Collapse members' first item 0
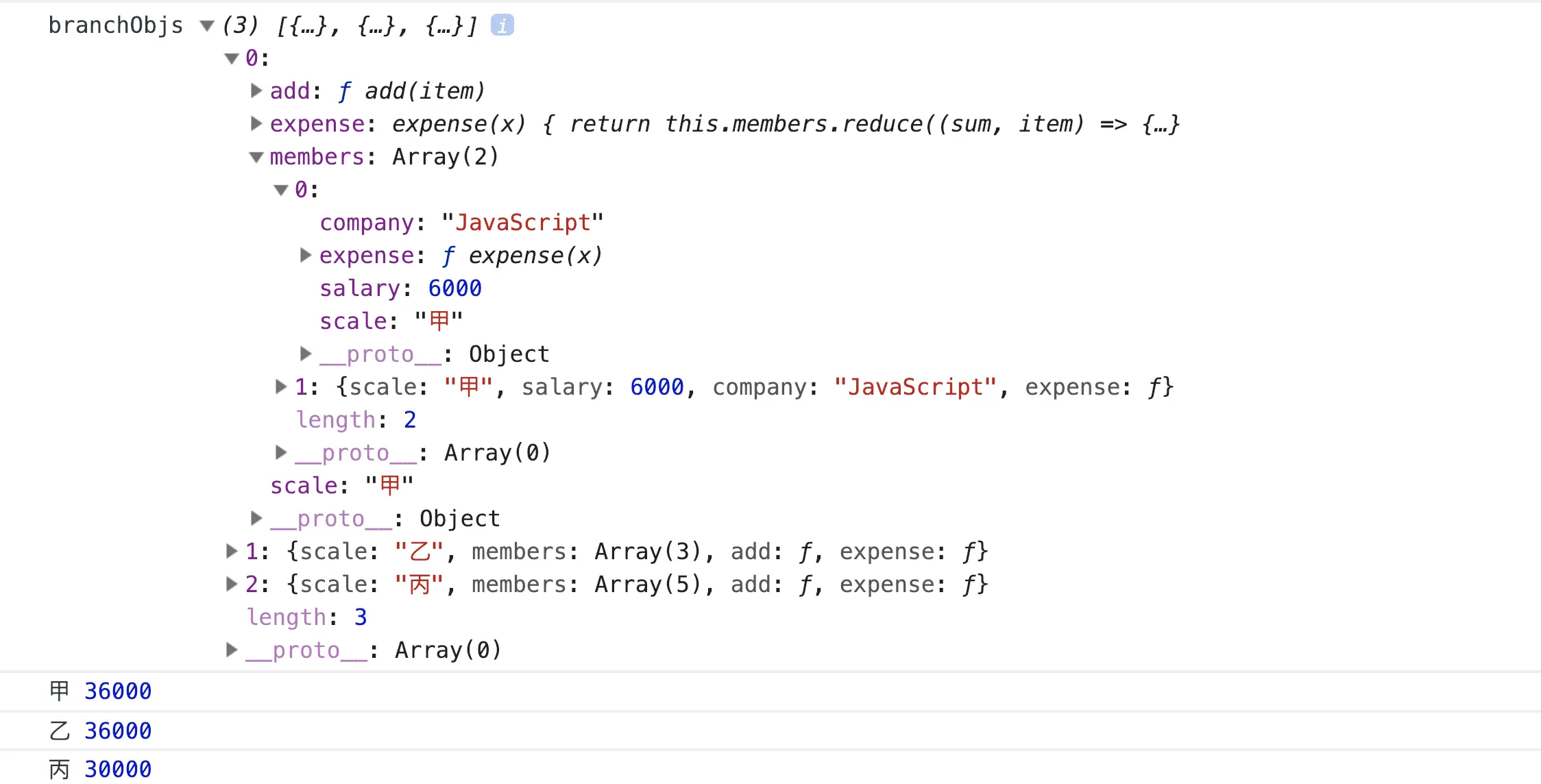This screenshot has width=1541, height=784. [x=281, y=190]
